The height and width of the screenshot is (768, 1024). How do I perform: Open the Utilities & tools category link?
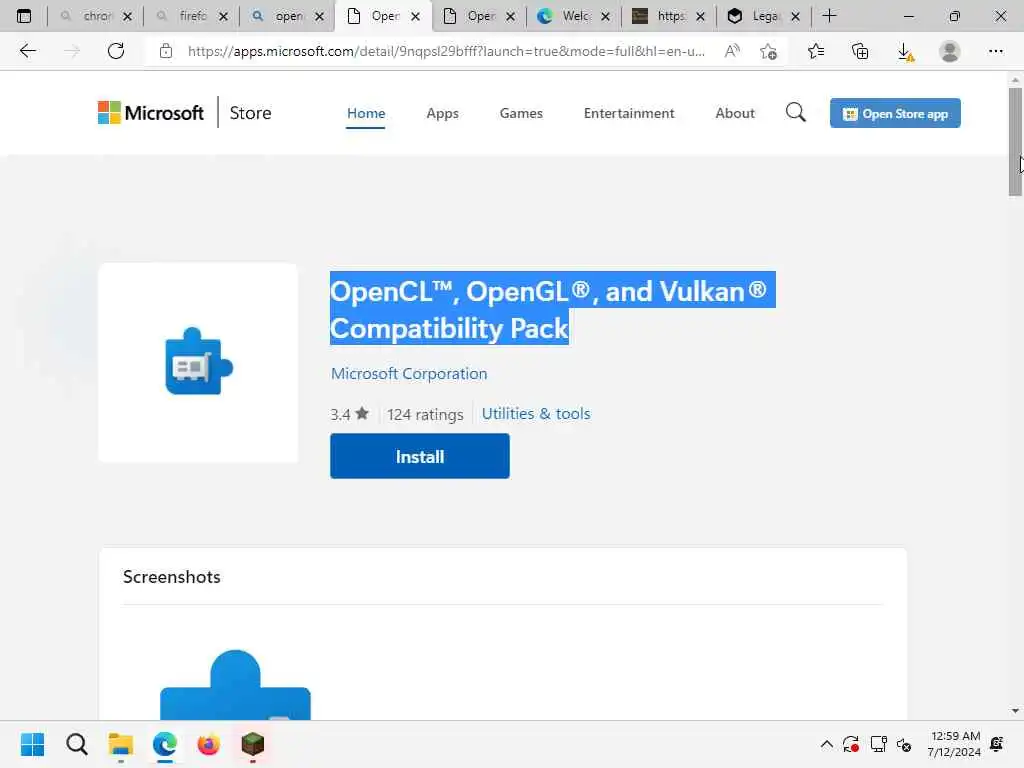click(536, 413)
